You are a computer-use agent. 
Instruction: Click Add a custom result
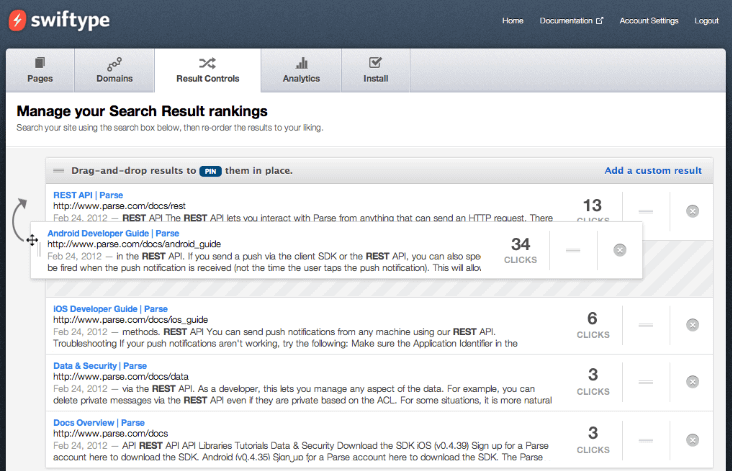(653, 171)
